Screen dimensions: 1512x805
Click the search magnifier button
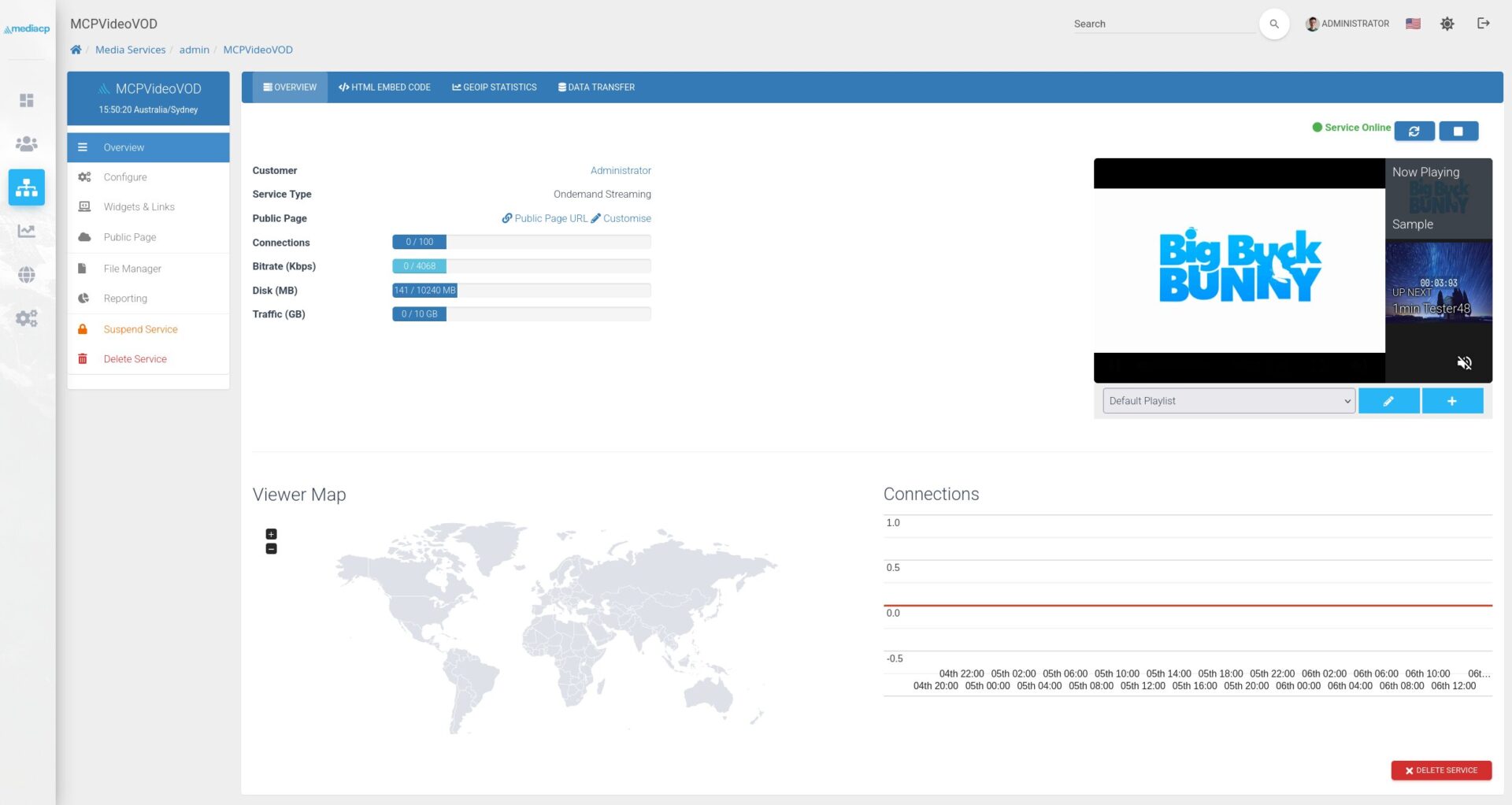1273,24
